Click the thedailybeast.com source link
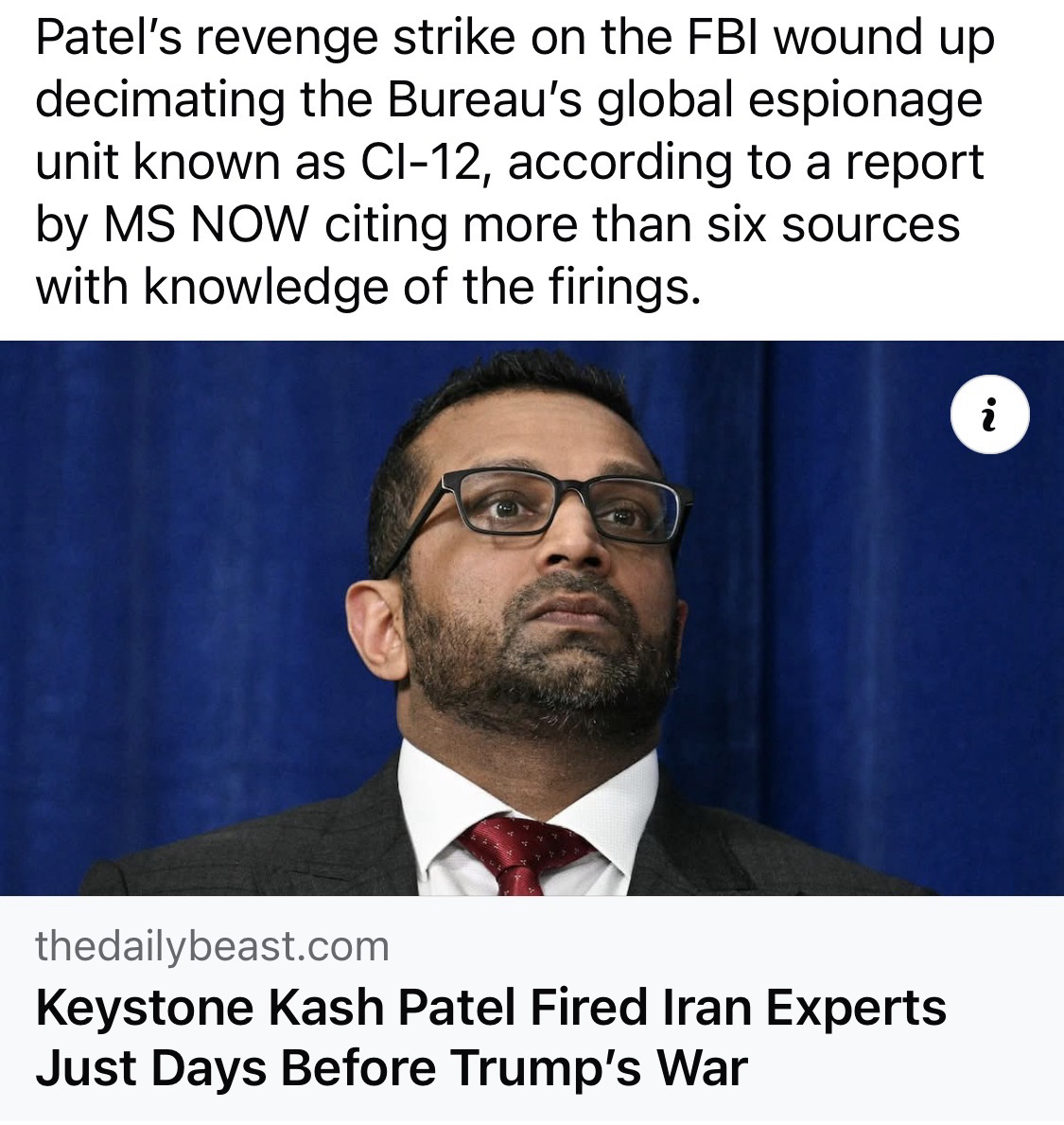 (212, 945)
